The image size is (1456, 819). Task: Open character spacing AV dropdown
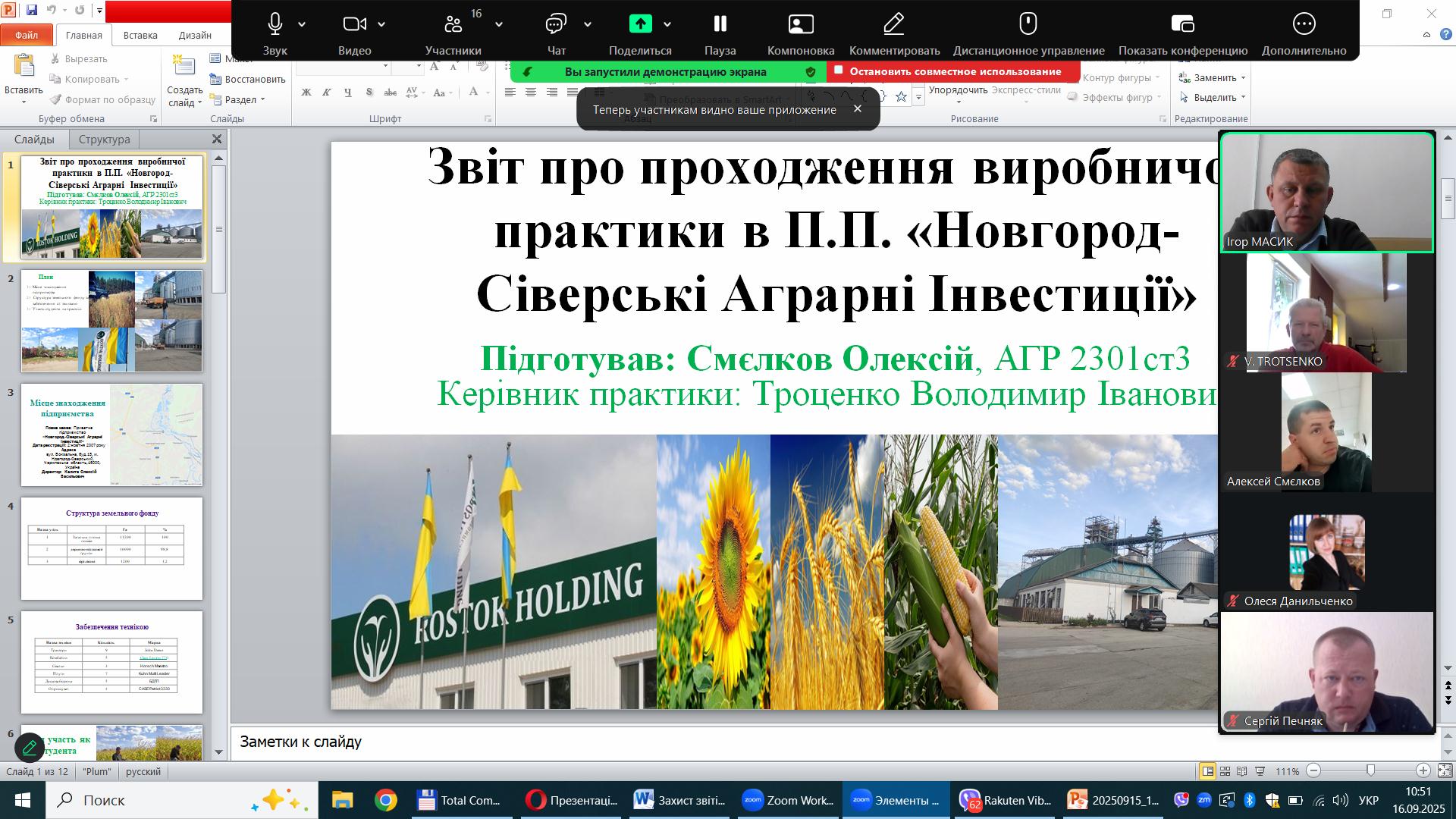coord(413,93)
